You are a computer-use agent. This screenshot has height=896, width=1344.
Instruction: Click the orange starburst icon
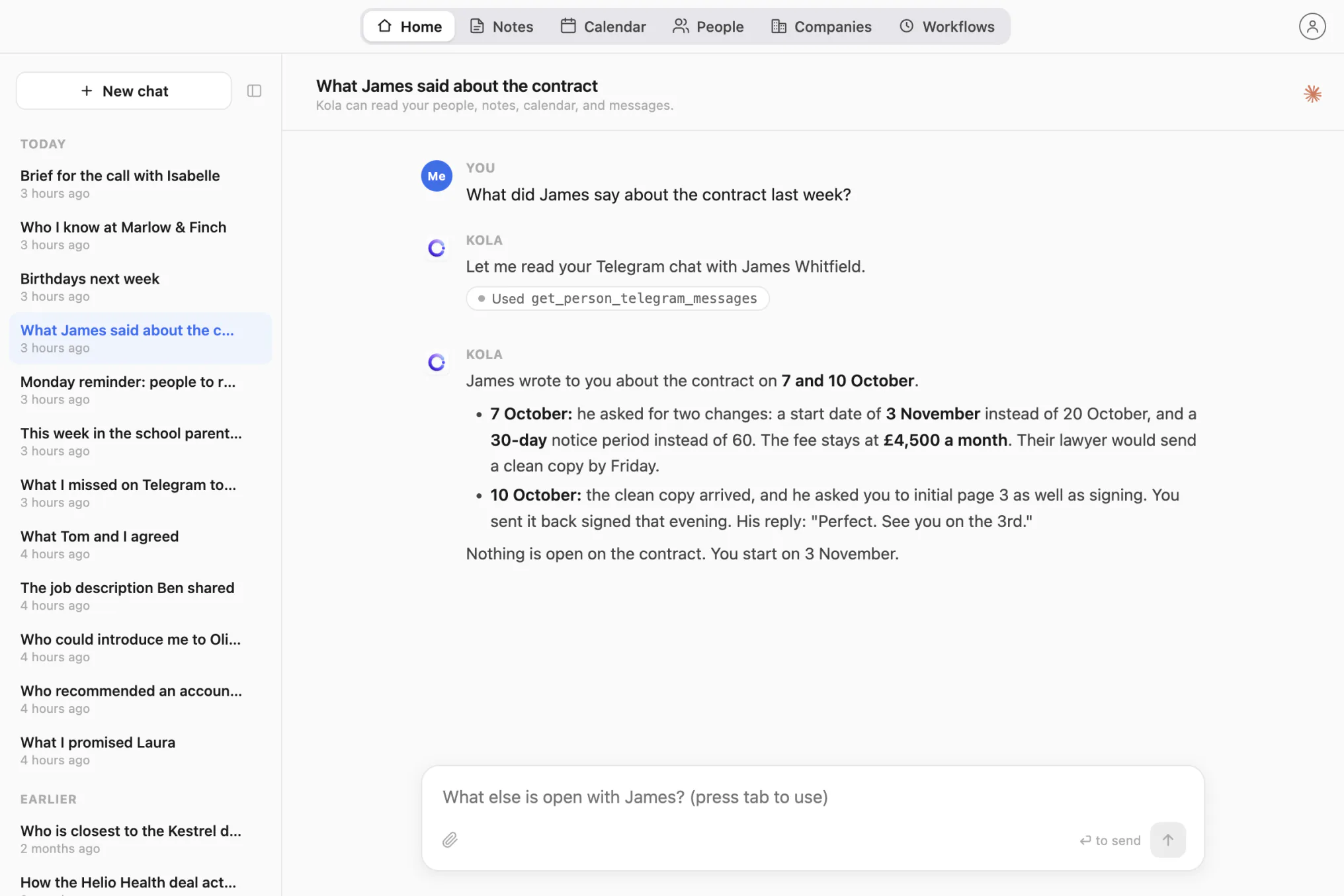[1312, 93]
